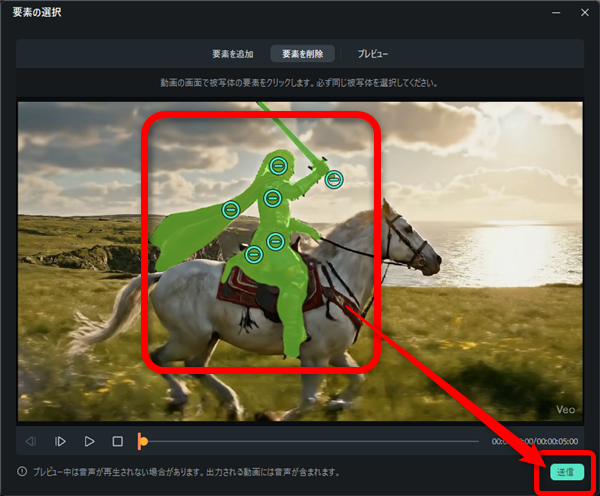Close the 要素の選択 dialog
The height and width of the screenshot is (496, 600).
pos(583,15)
